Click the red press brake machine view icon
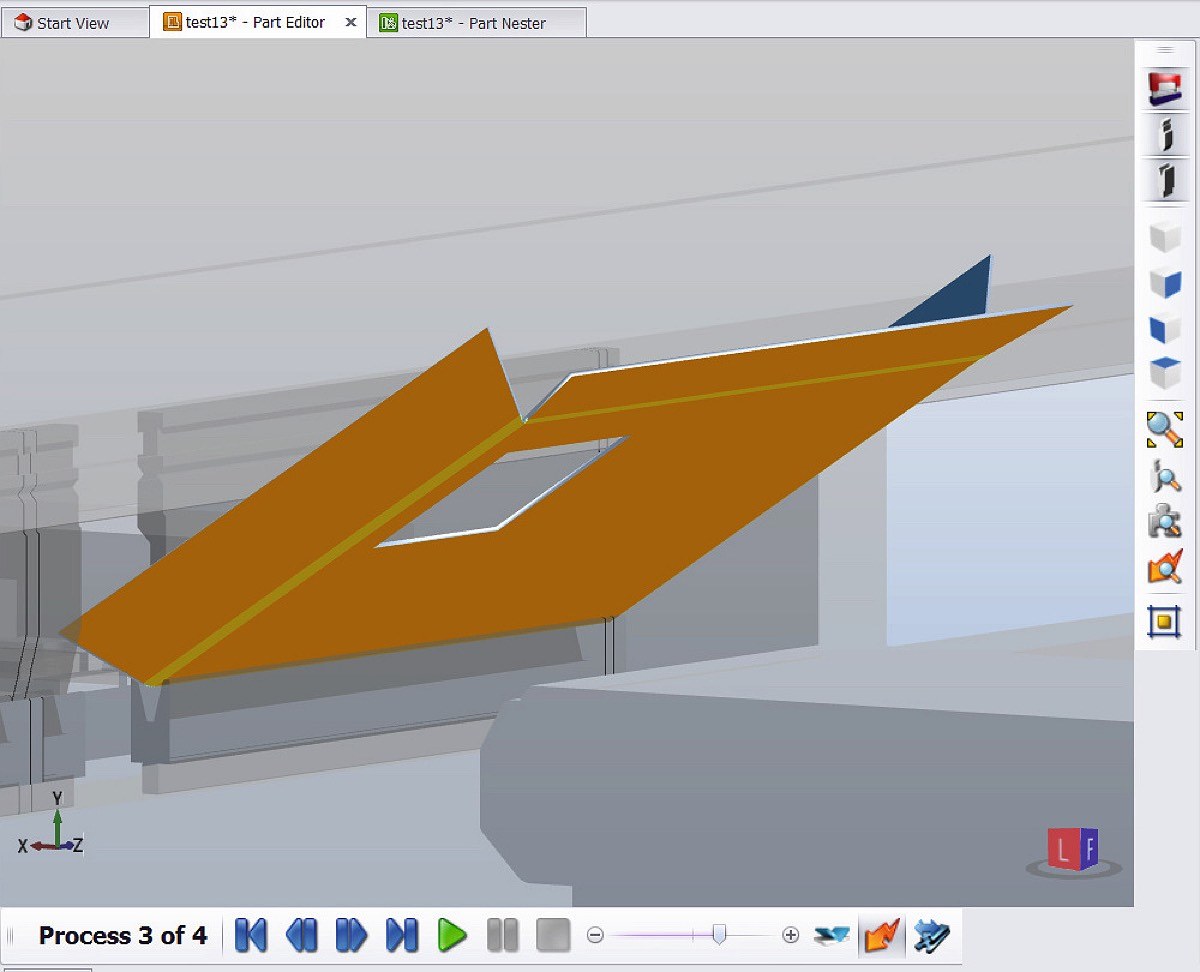The height and width of the screenshot is (972, 1200). (1164, 89)
